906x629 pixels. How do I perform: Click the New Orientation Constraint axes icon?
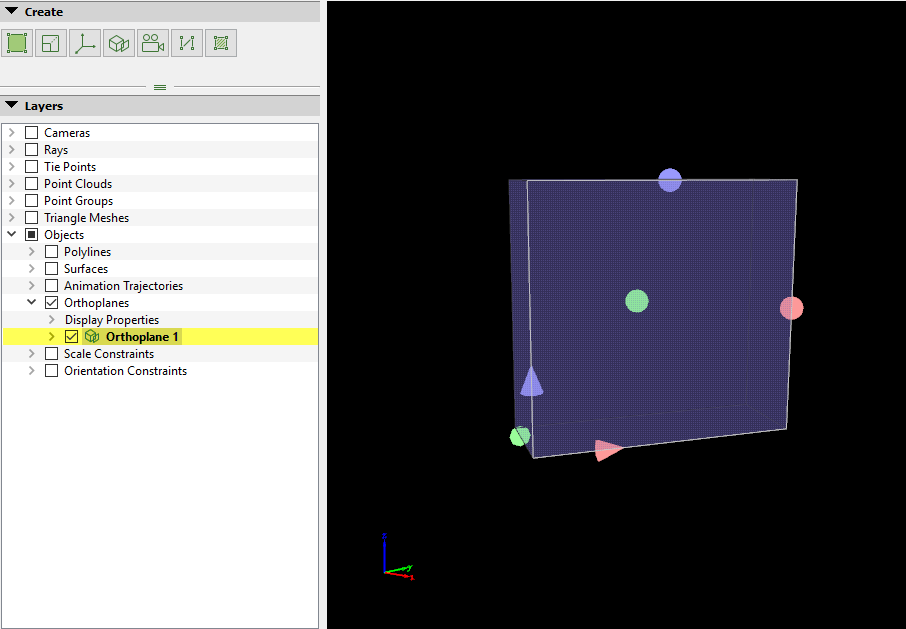click(x=85, y=43)
